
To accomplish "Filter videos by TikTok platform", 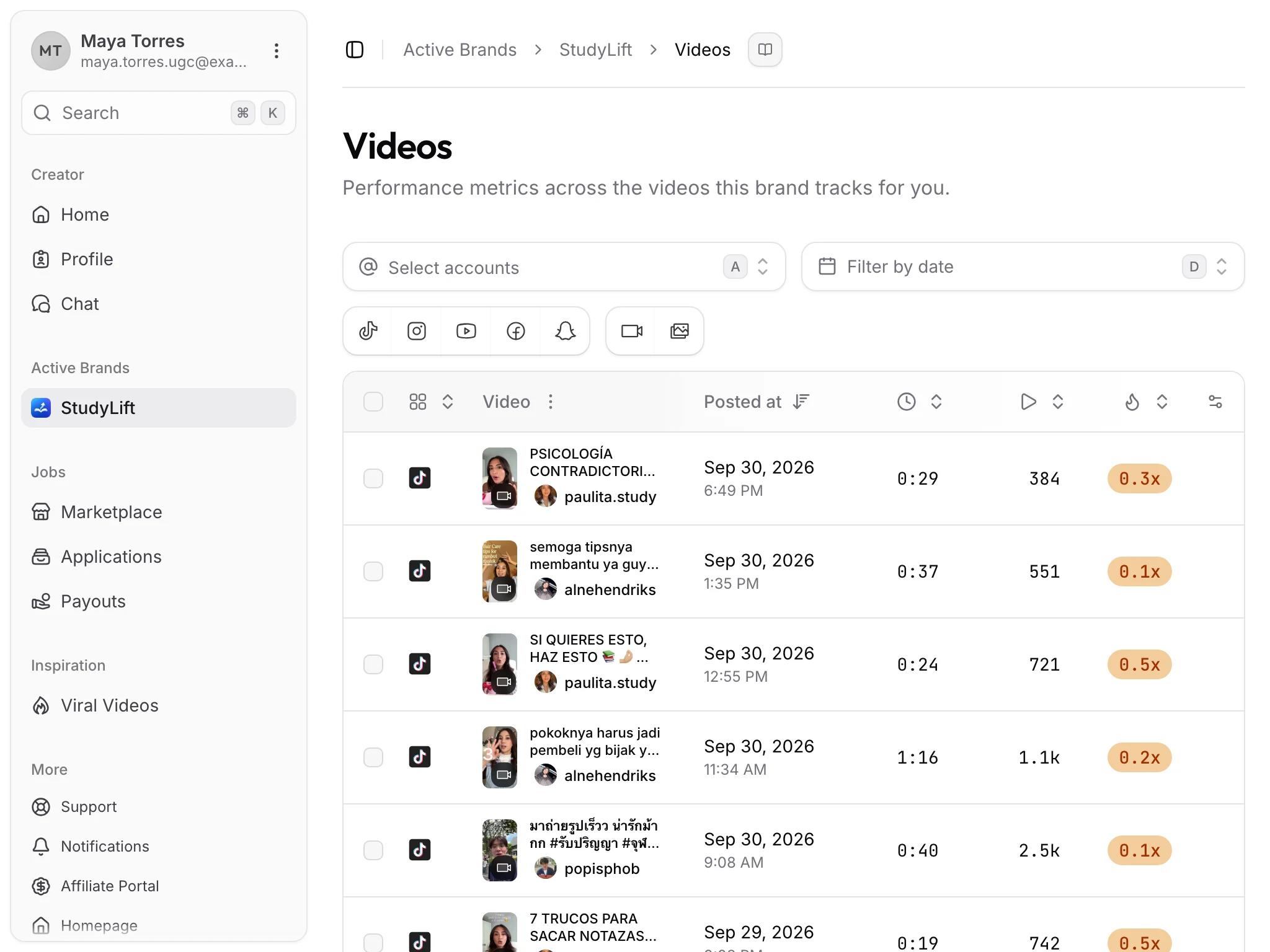I will pos(368,331).
